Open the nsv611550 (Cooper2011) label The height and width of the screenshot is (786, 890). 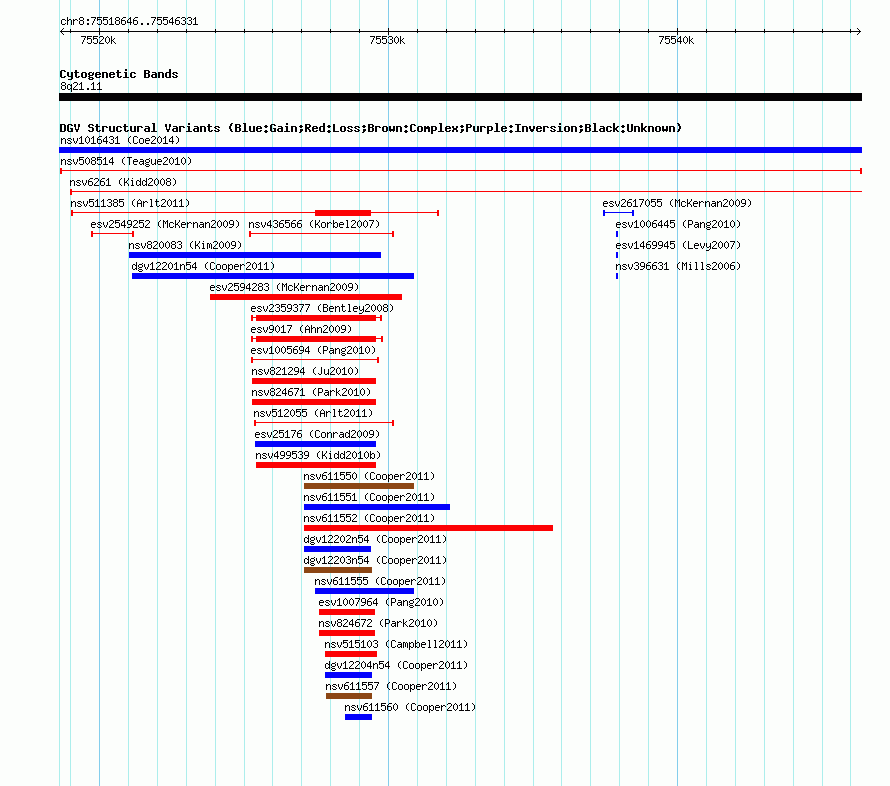click(369, 476)
